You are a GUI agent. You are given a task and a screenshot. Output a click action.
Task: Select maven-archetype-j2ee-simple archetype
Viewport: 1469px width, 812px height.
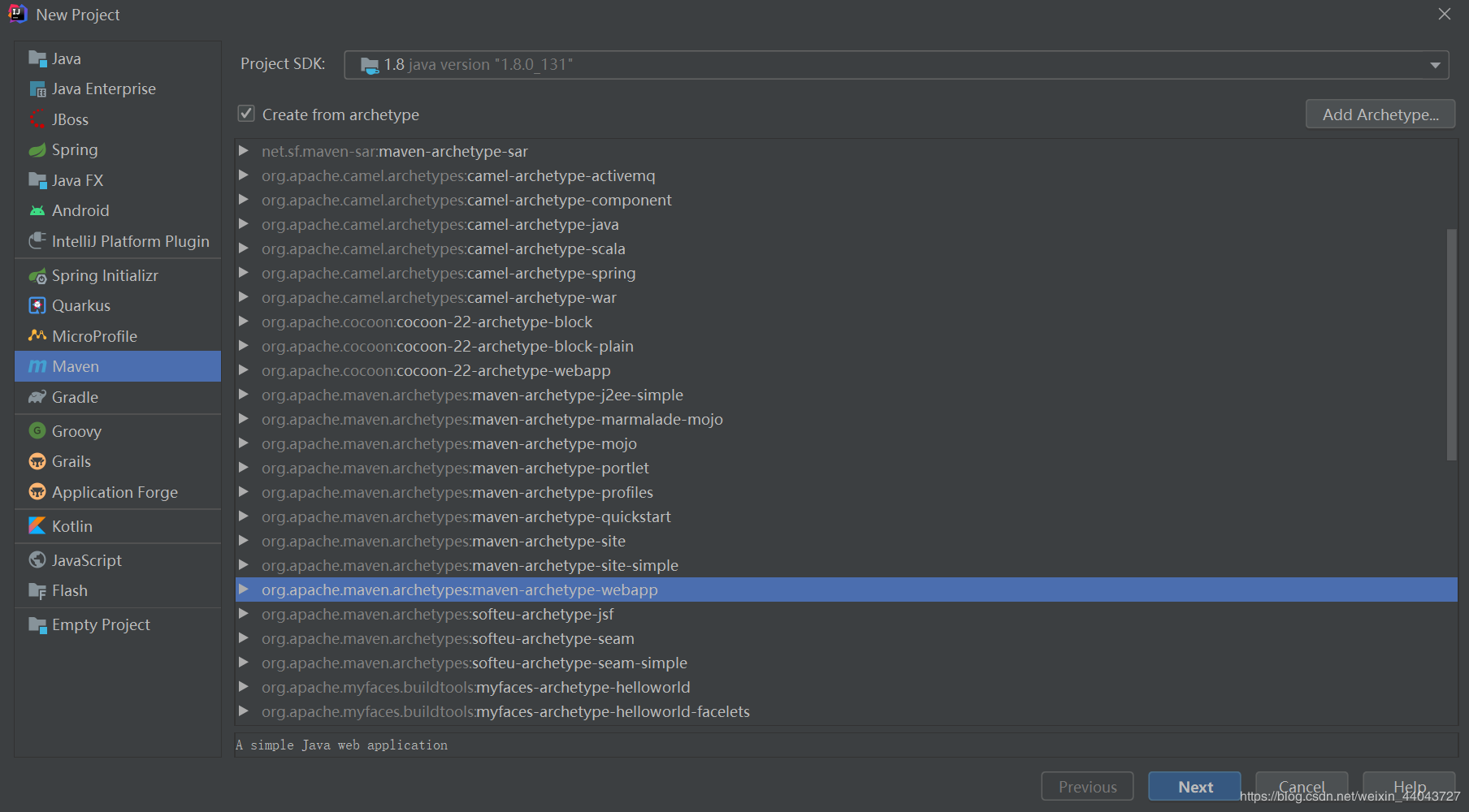pyautogui.click(x=846, y=395)
